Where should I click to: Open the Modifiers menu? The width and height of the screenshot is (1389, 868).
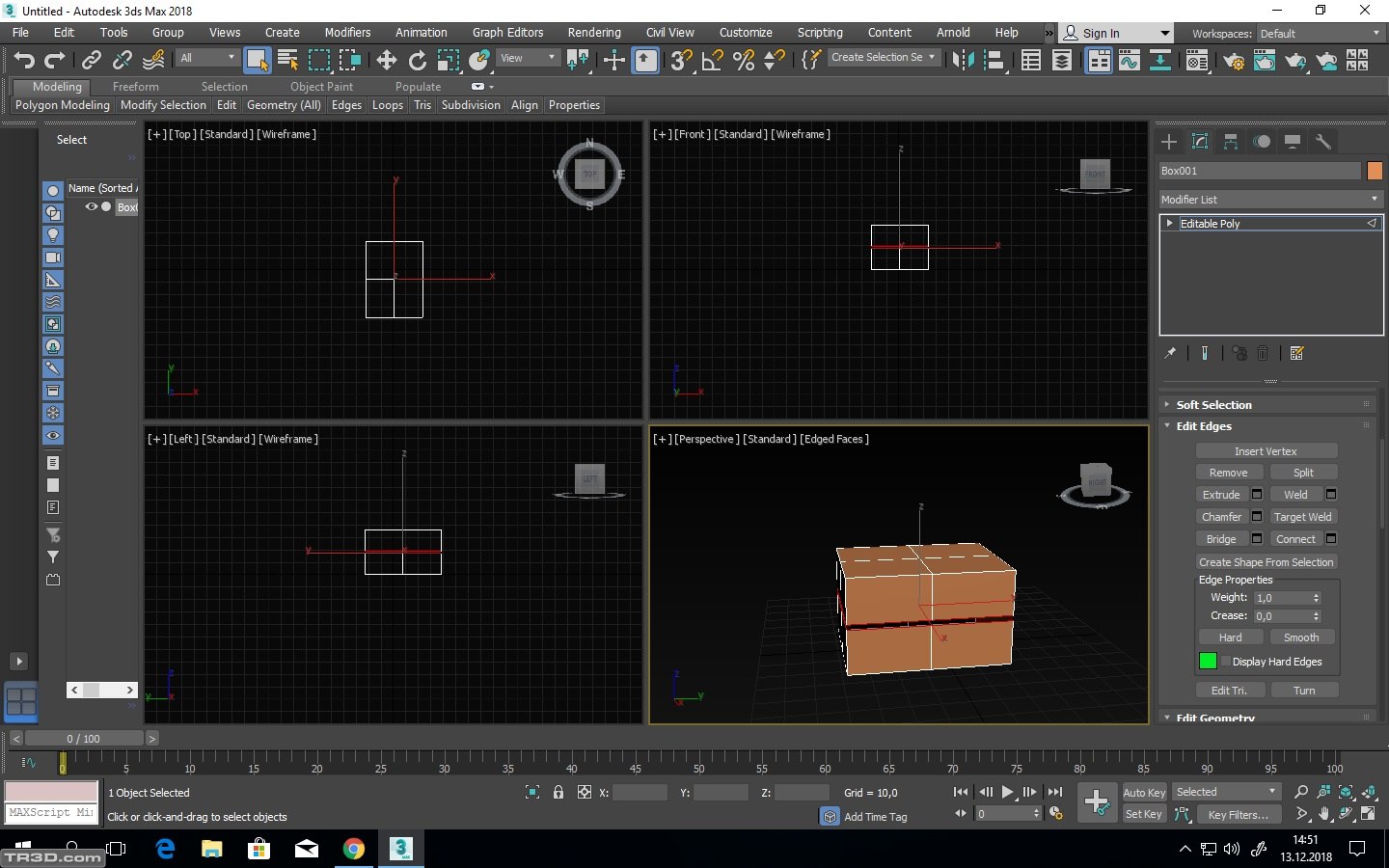pos(347,32)
